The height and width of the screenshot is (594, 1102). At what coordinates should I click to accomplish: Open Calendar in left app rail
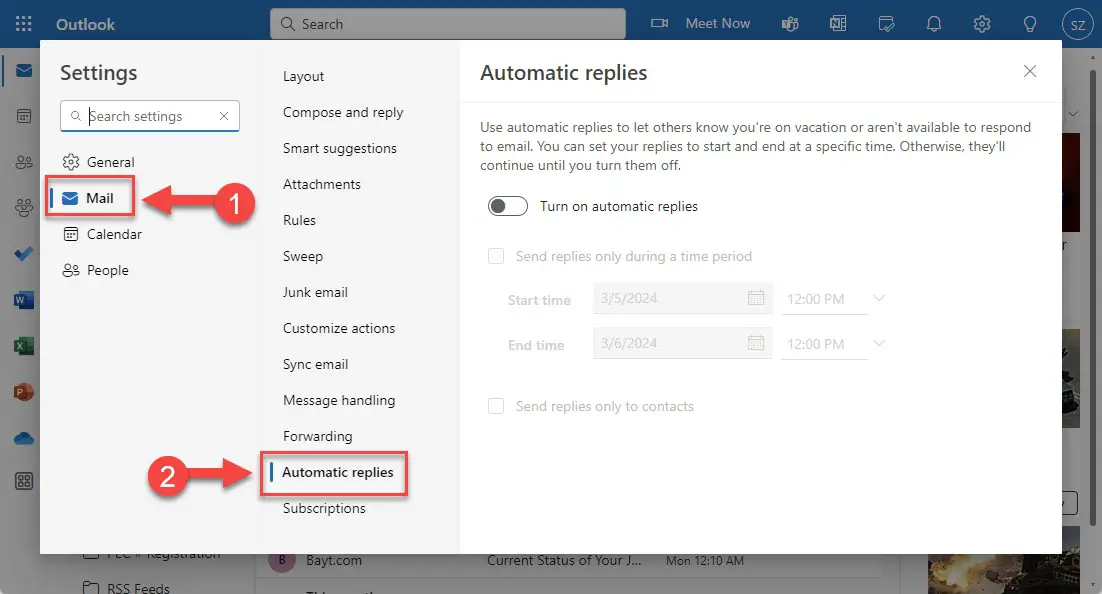pyautogui.click(x=24, y=116)
